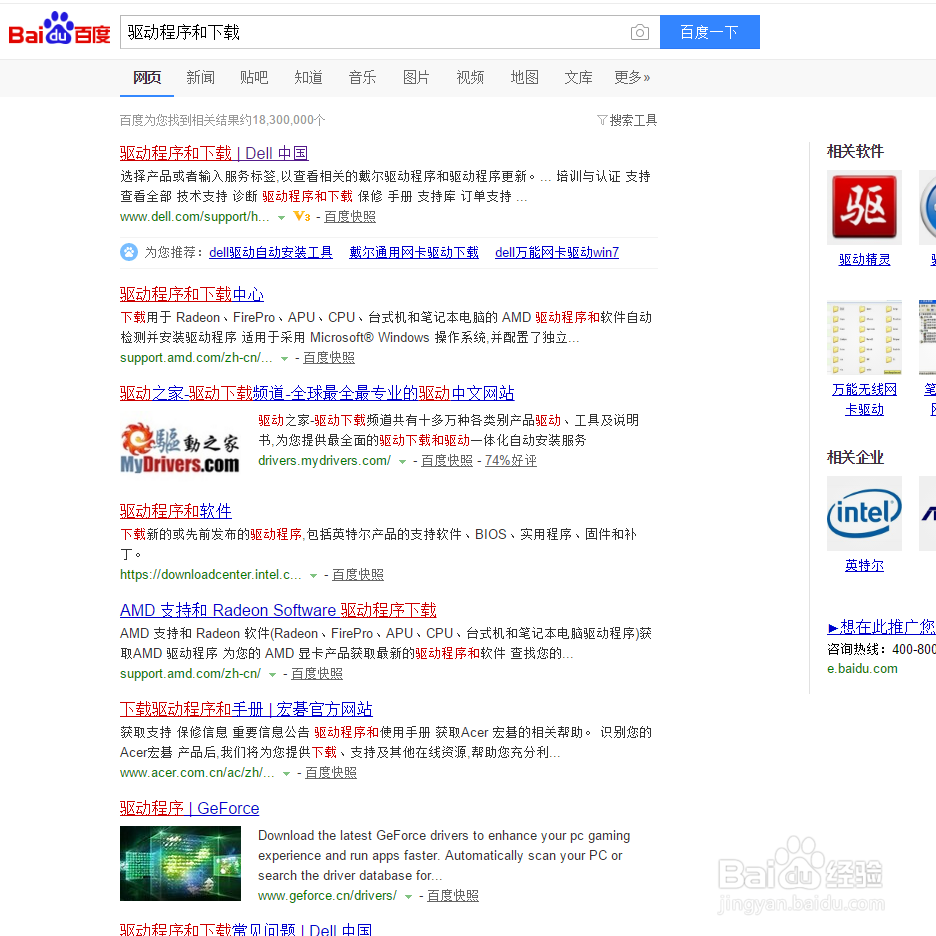The height and width of the screenshot is (936, 936).
Task: Switch to the 贴吧 tab
Action: 254,78
